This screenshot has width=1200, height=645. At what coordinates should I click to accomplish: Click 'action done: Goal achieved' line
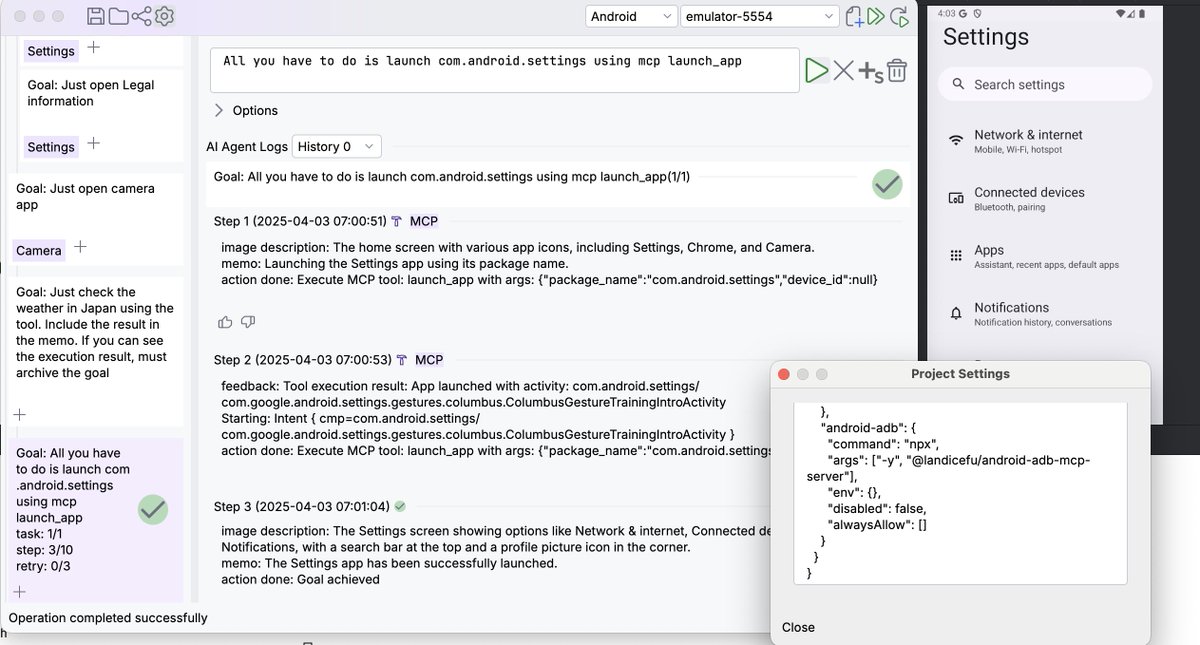tap(300, 579)
